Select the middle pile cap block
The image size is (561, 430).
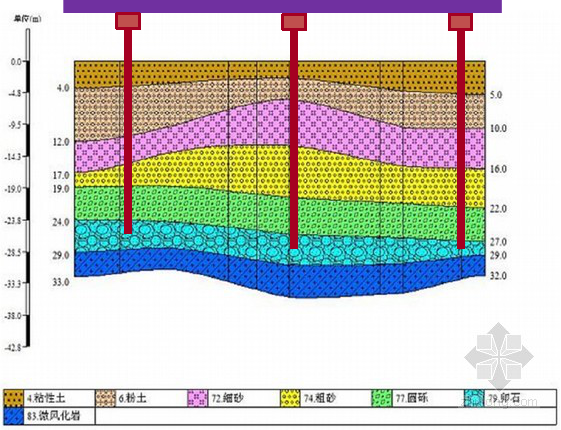tap(294, 21)
